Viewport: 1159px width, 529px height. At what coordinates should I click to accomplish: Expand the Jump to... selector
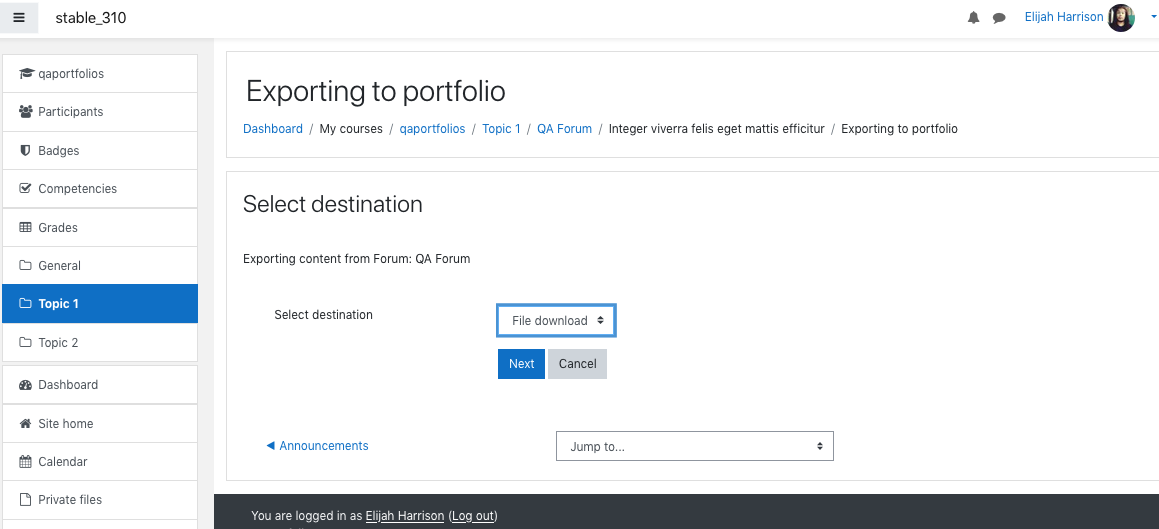694,446
